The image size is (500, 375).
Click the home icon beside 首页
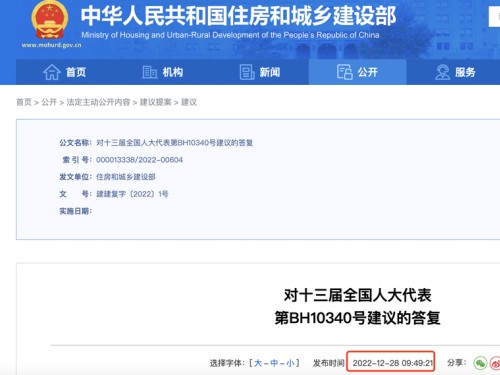tap(52, 72)
